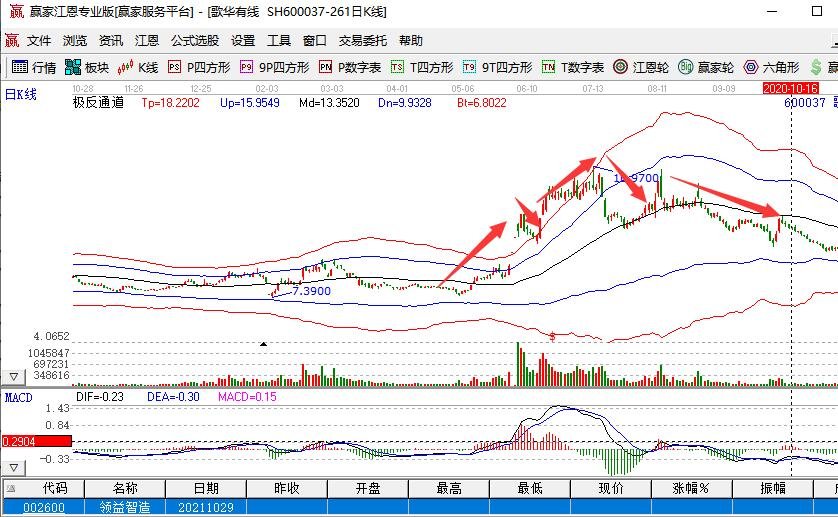Image resolution: width=838 pixels, height=517 pixels.
Task: Open the 交易委托 menu
Action: pos(362,41)
